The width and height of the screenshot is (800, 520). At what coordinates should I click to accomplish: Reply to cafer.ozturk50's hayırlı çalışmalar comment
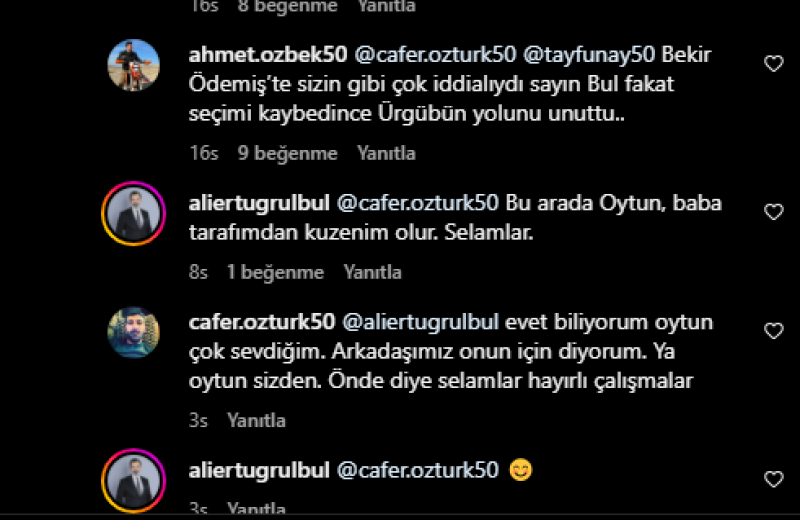256,420
